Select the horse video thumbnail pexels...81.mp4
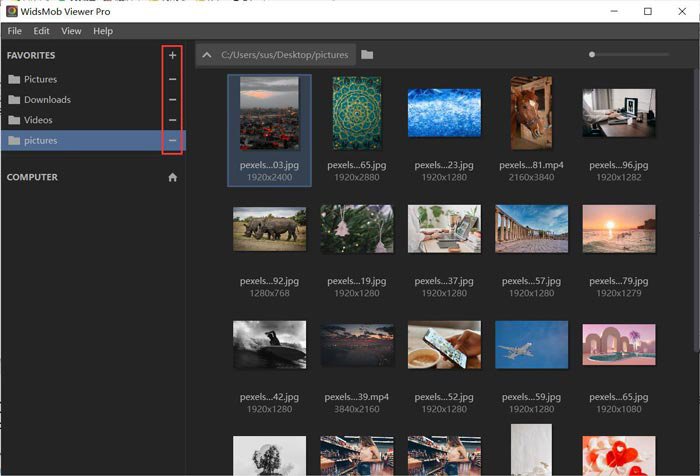Screen dimensions: 700x476 (x=531, y=113)
